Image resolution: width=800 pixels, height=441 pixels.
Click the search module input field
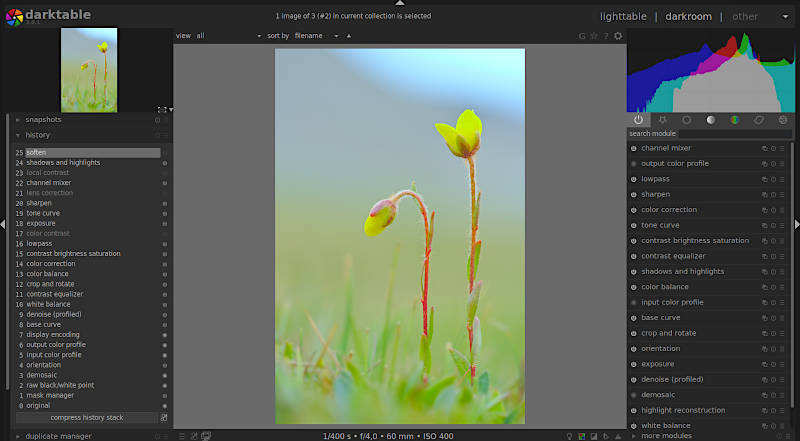pos(735,134)
